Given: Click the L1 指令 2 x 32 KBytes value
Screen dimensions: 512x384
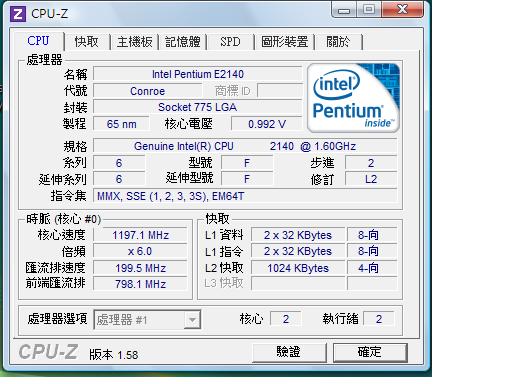Looking at the screenshot, I should (x=298, y=251).
